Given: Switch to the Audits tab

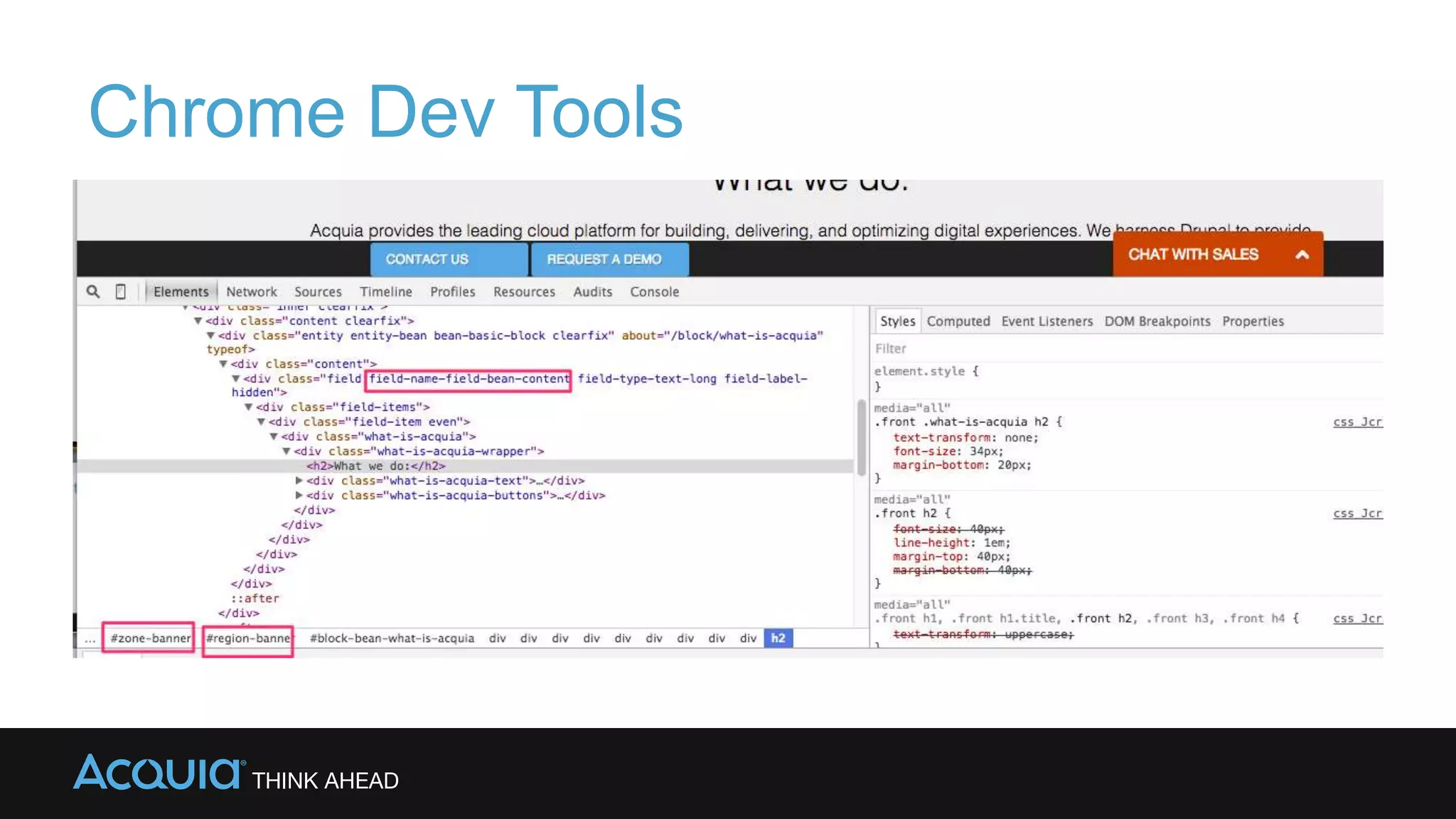Looking at the screenshot, I should [592, 291].
